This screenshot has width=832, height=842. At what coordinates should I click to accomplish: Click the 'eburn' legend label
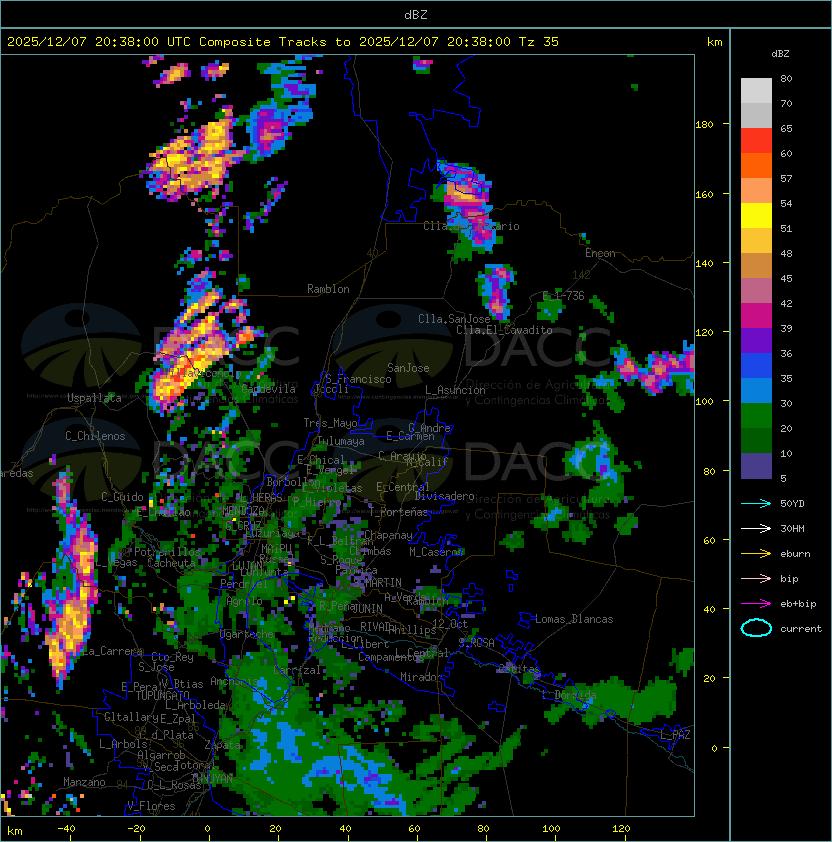pyautogui.click(x=795, y=554)
